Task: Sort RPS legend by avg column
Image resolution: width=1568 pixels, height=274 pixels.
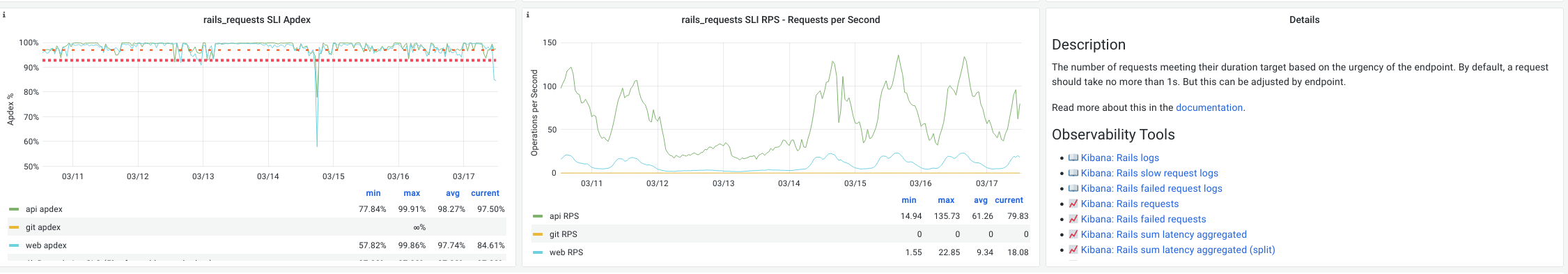Action: click(981, 200)
